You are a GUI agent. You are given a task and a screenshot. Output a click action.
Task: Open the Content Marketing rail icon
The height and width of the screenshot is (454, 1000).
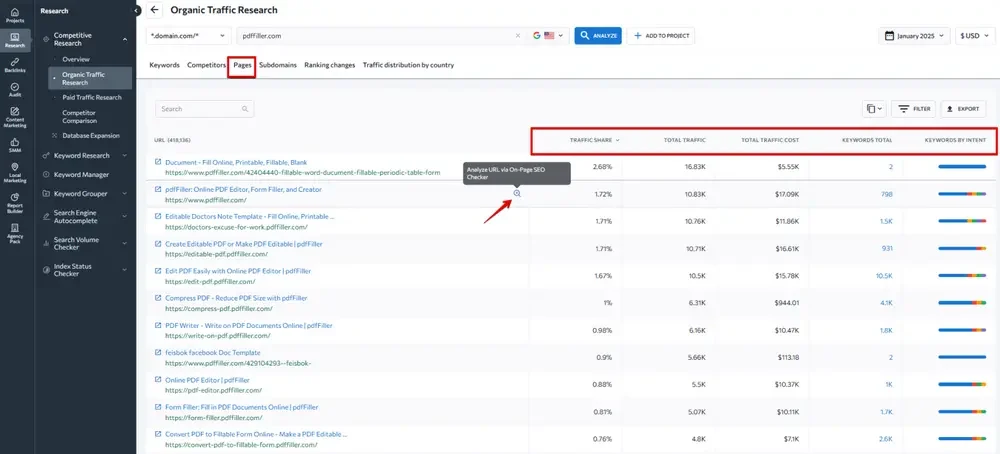[x=15, y=117]
